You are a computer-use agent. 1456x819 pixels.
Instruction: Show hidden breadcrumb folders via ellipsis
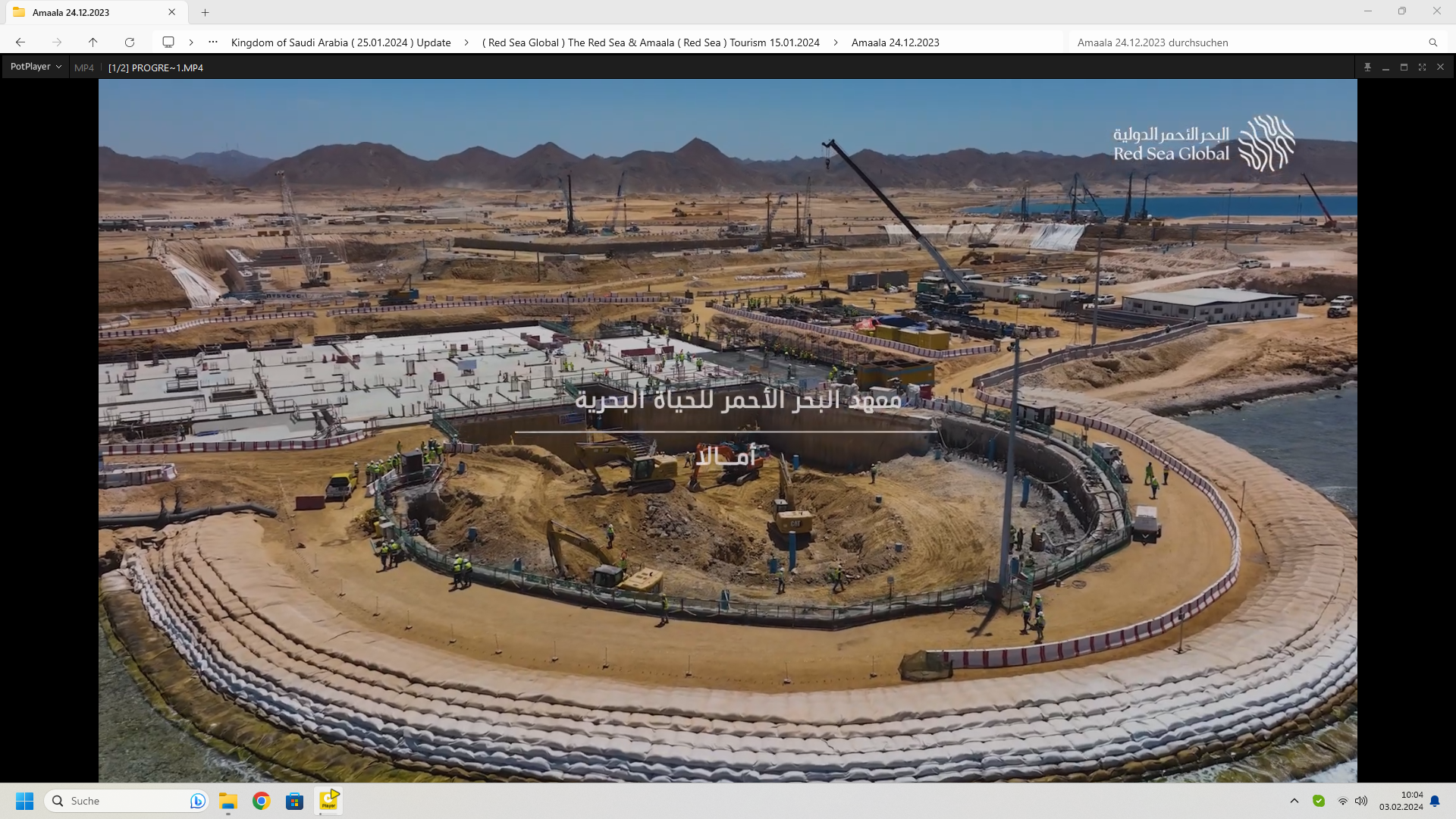tap(213, 42)
